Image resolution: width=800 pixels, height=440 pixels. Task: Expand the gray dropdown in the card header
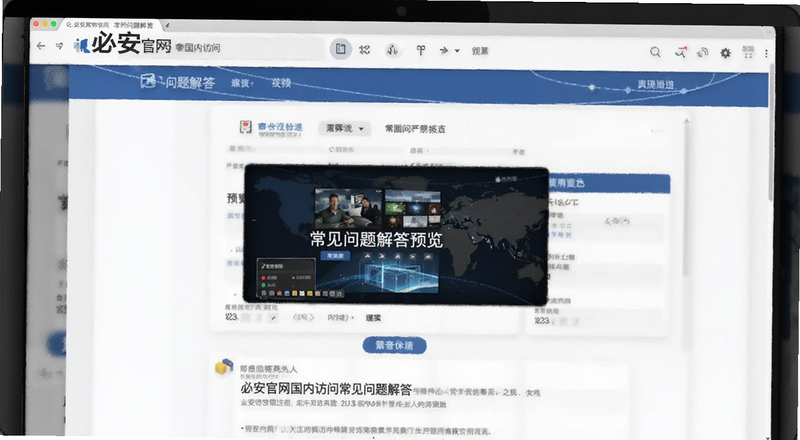point(344,128)
